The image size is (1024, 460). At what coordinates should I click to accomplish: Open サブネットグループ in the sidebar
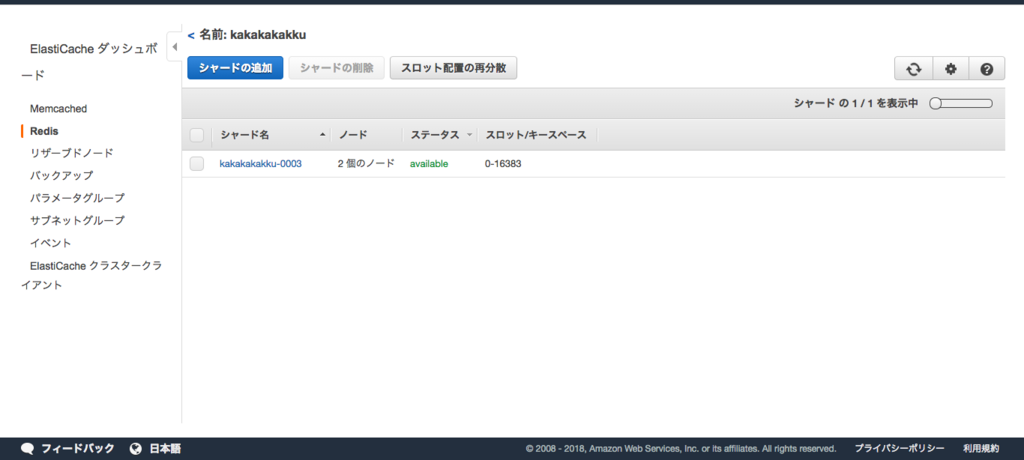77,220
